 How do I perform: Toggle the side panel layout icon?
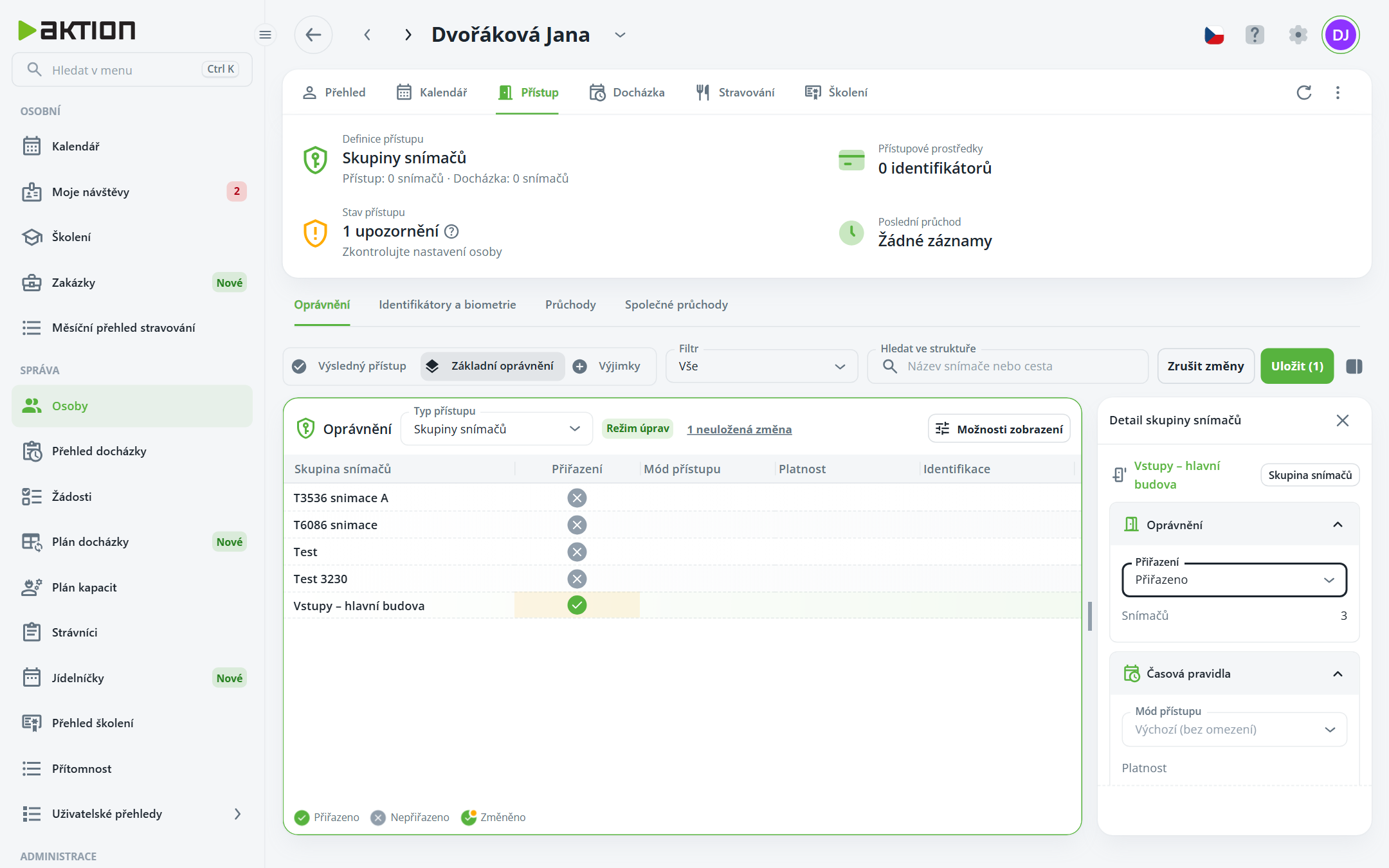click(1354, 366)
